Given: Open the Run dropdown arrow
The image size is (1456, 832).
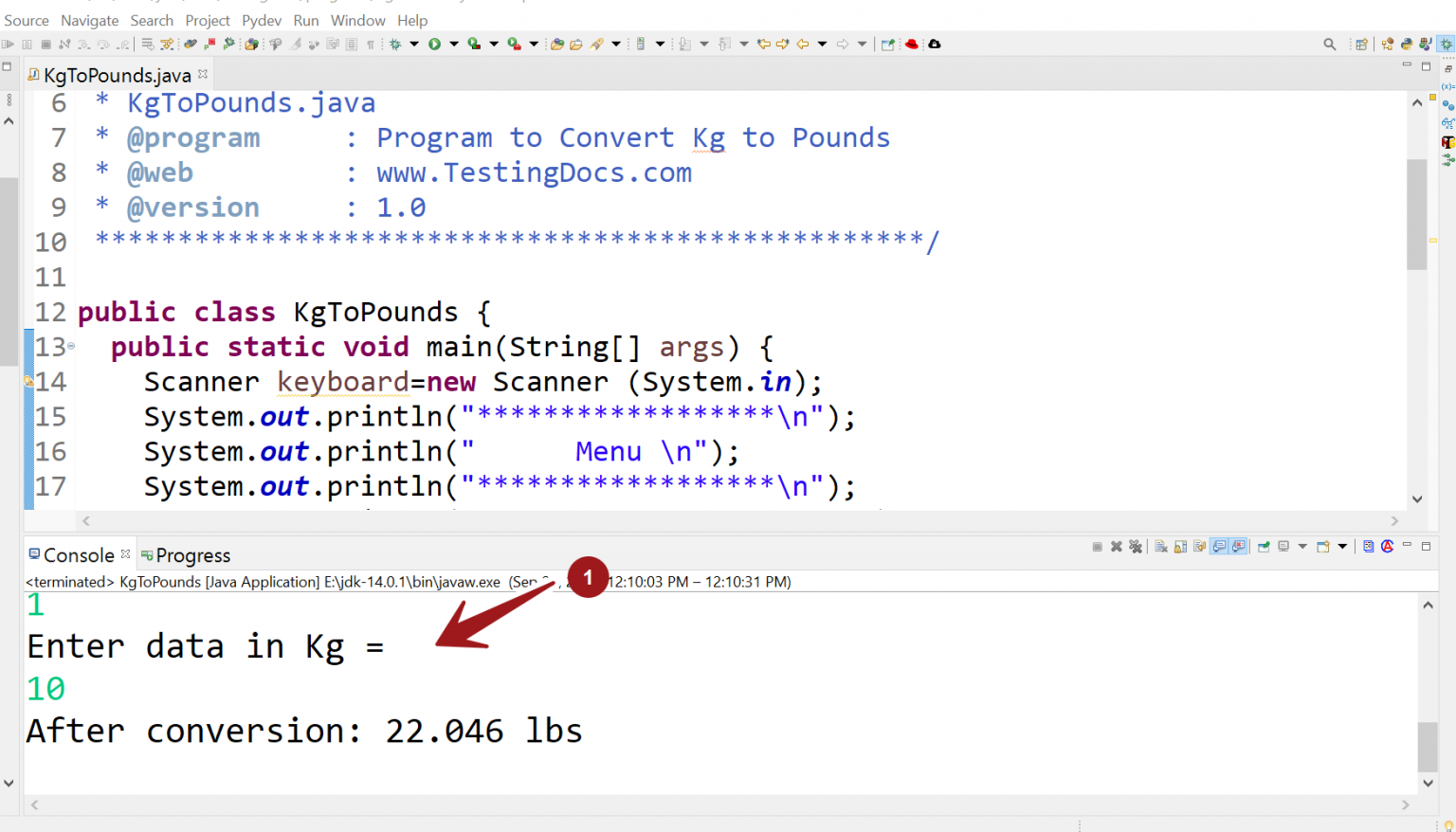Looking at the screenshot, I should point(454,44).
